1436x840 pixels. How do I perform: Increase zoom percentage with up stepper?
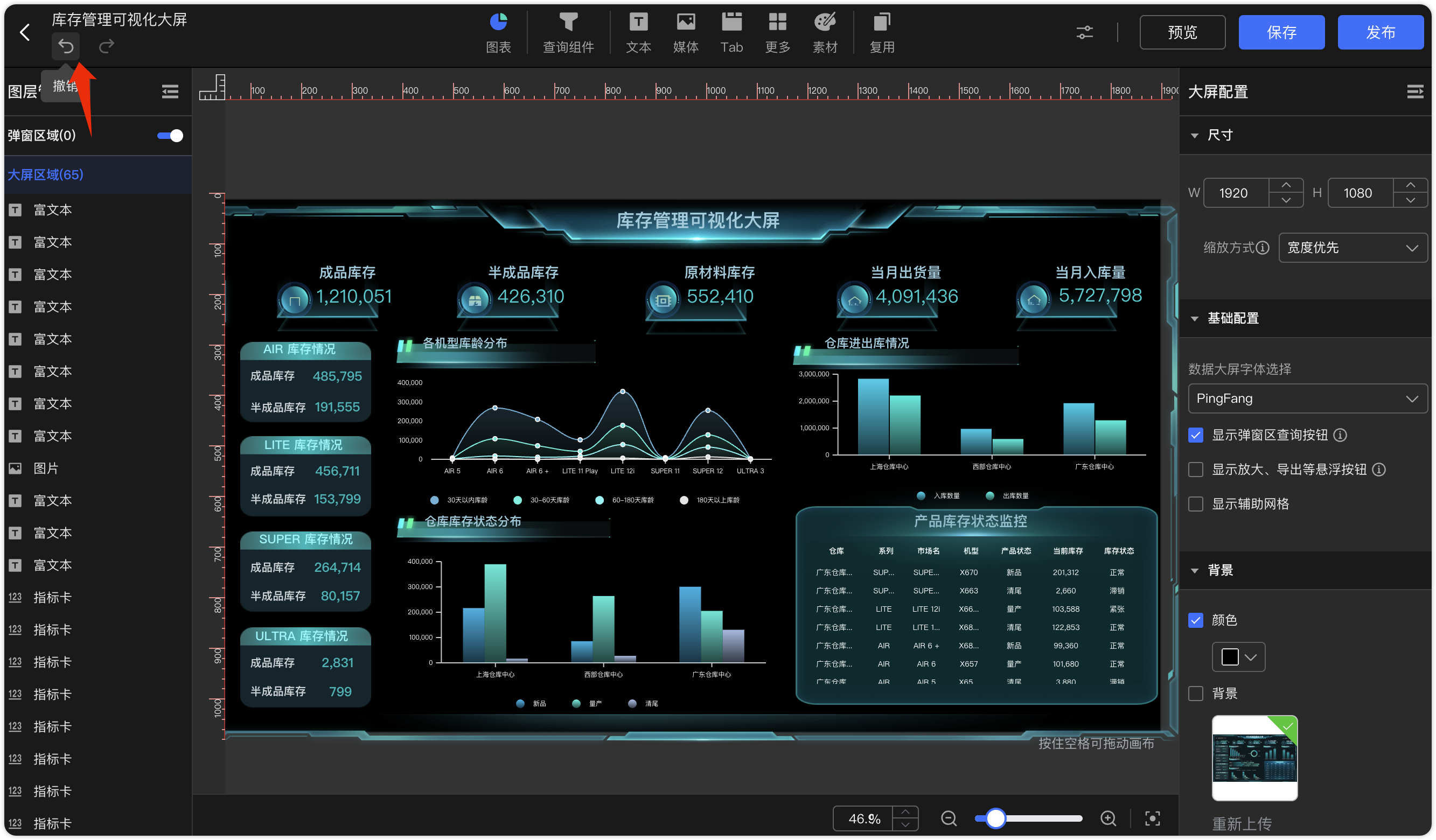[x=905, y=812]
